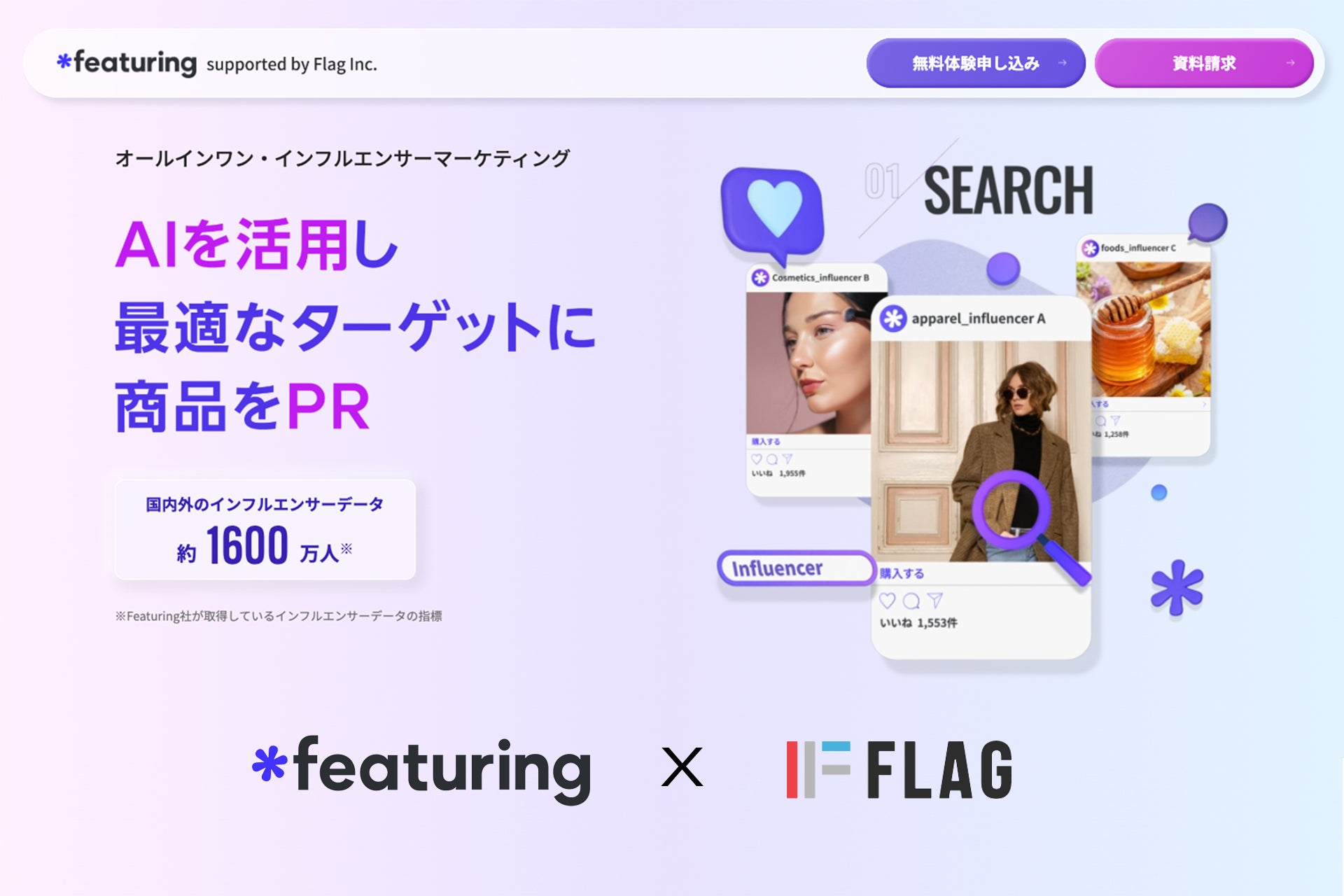The height and width of the screenshot is (896, 1344).
Task: Click the apparel_influencer A avatar icon
Action: (893, 318)
